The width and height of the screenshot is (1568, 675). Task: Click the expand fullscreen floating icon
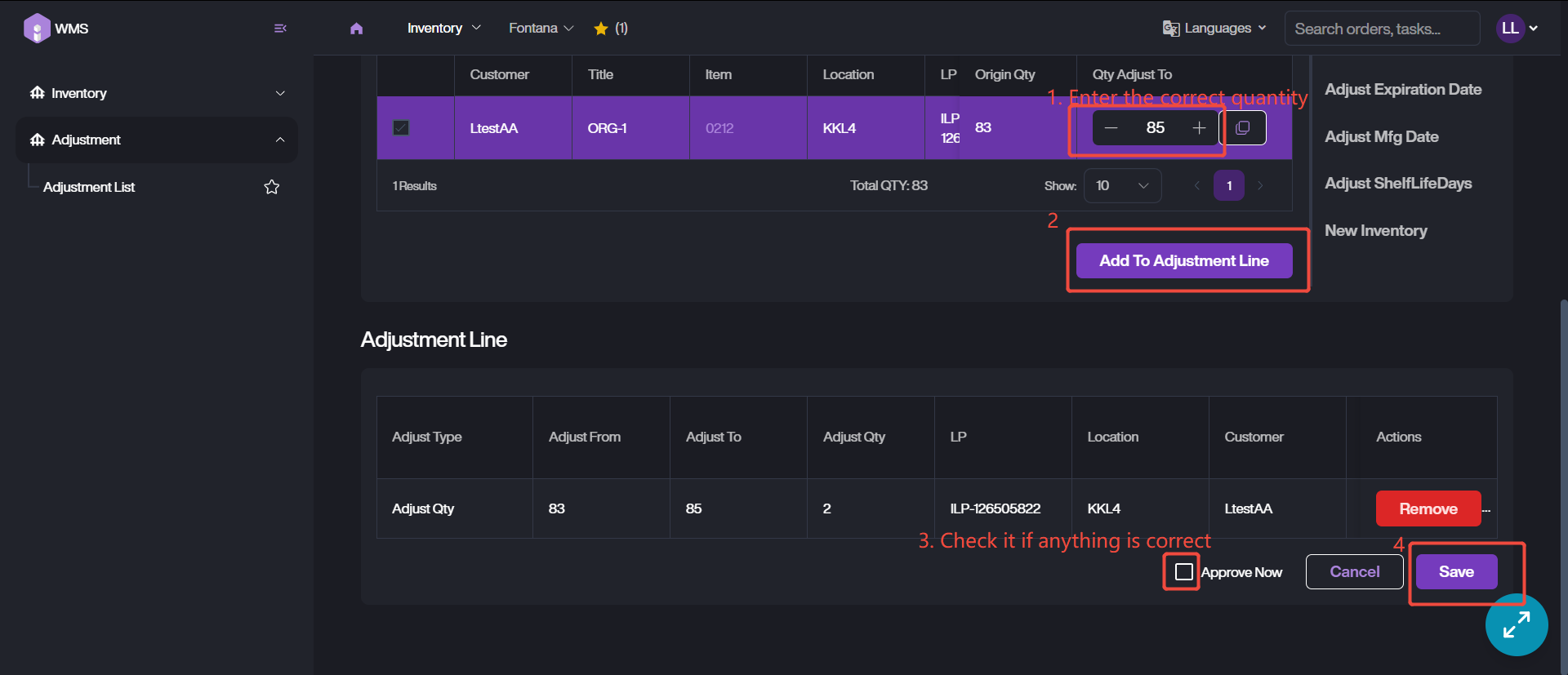coord(1516,624)
